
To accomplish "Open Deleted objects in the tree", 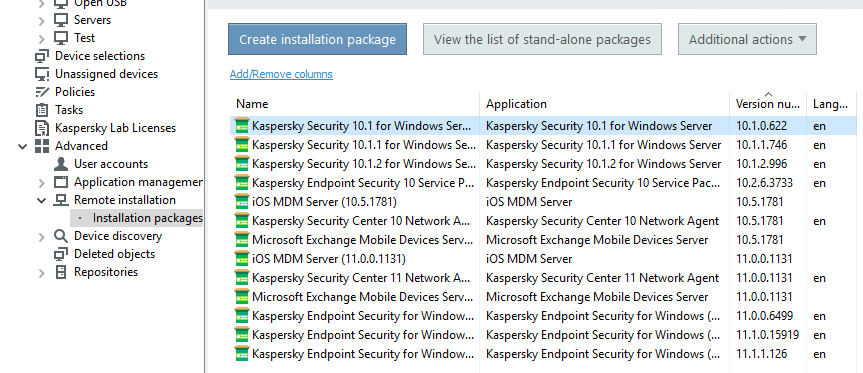I will pos(114,254).
